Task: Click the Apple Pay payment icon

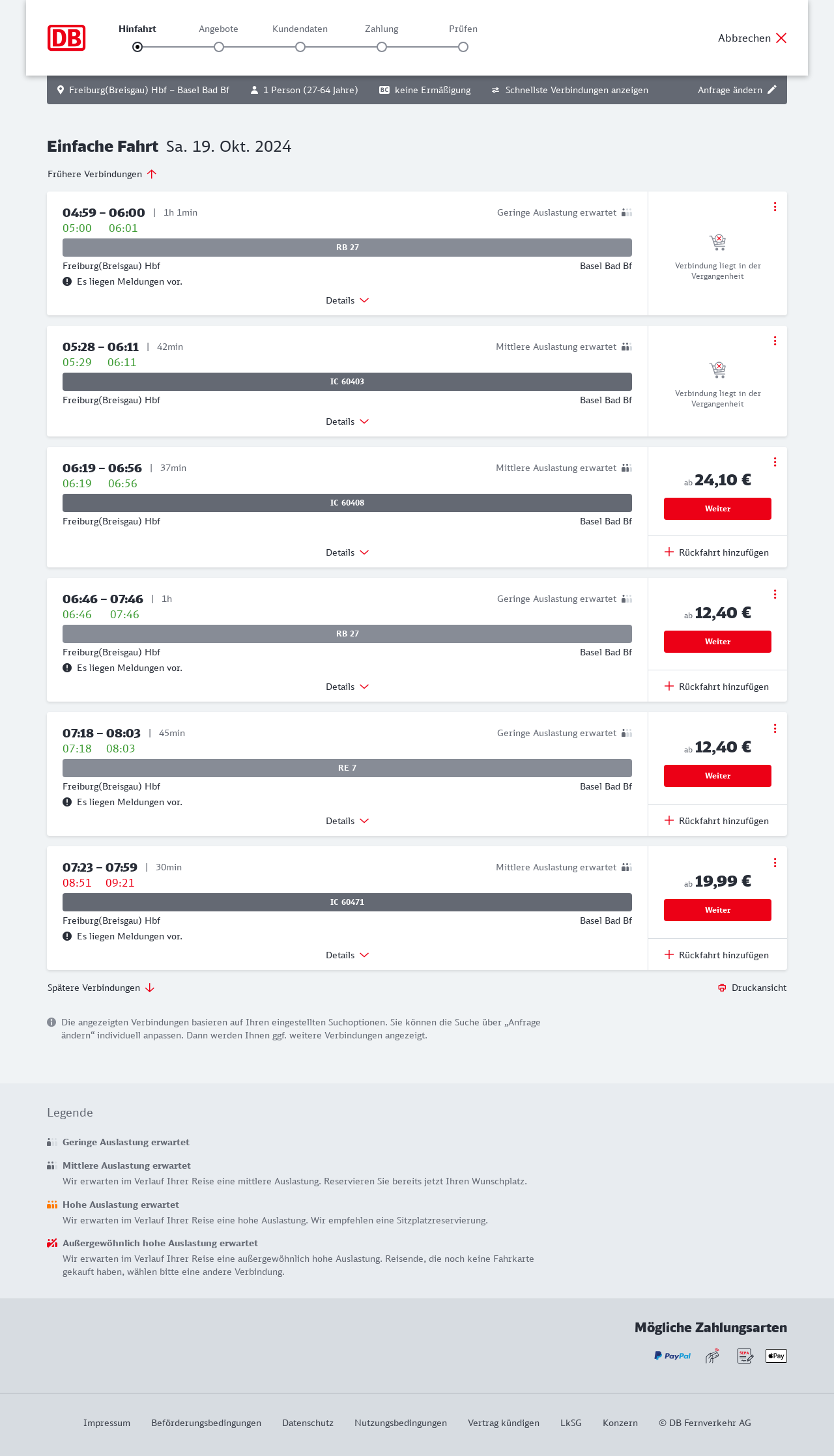Action: [776, 1356]
